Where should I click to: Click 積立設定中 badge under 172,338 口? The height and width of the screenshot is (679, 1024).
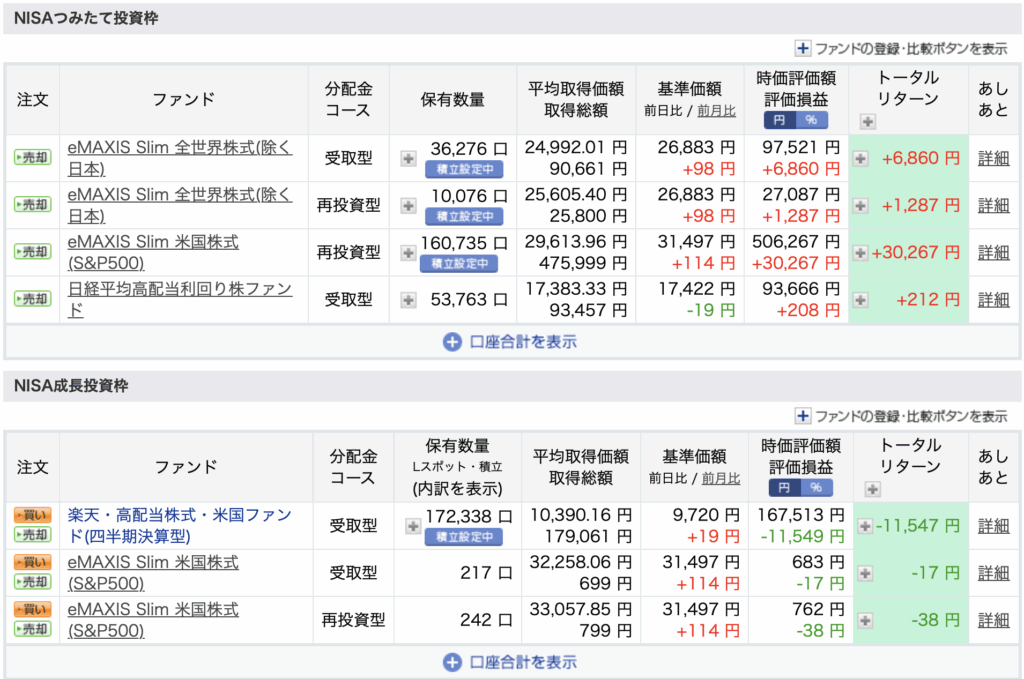pos(464,537)
